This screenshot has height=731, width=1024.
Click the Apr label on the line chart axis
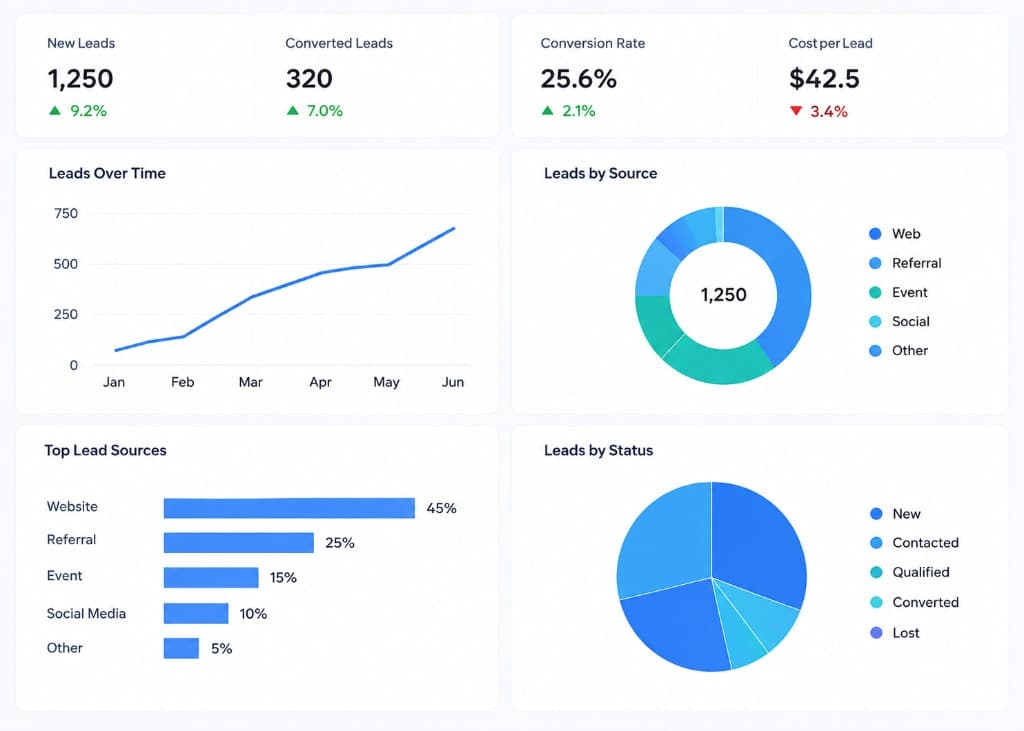pos(320,382)
